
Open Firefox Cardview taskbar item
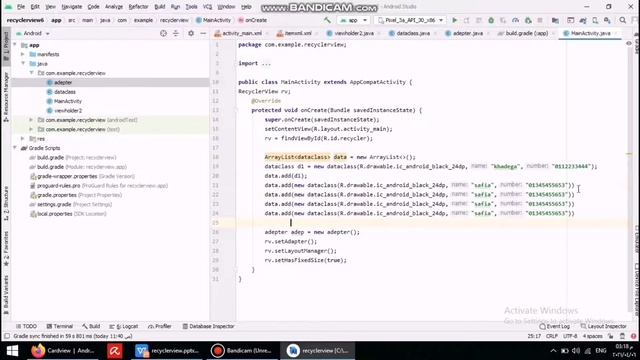[63, 351]
